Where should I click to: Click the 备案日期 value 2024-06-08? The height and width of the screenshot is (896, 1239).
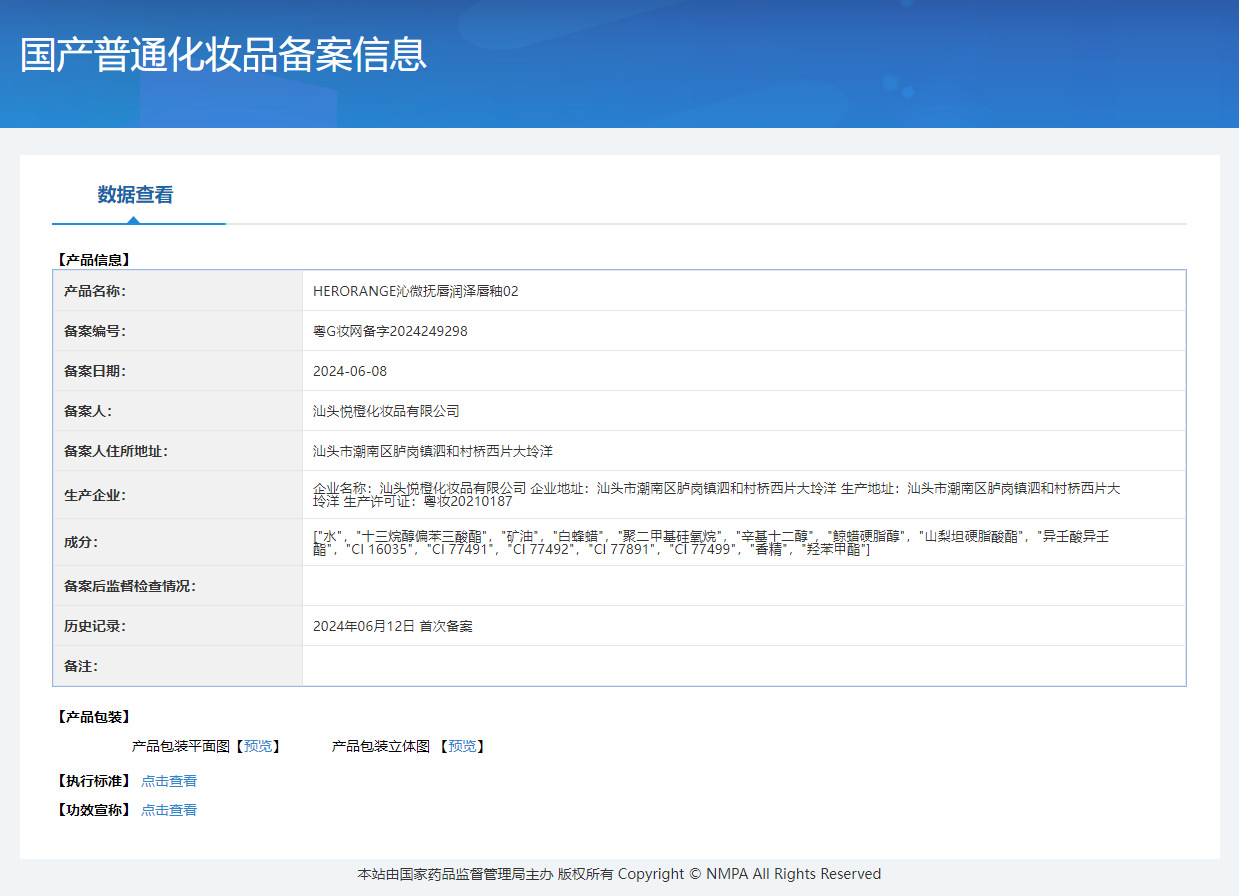click(350, 371)
